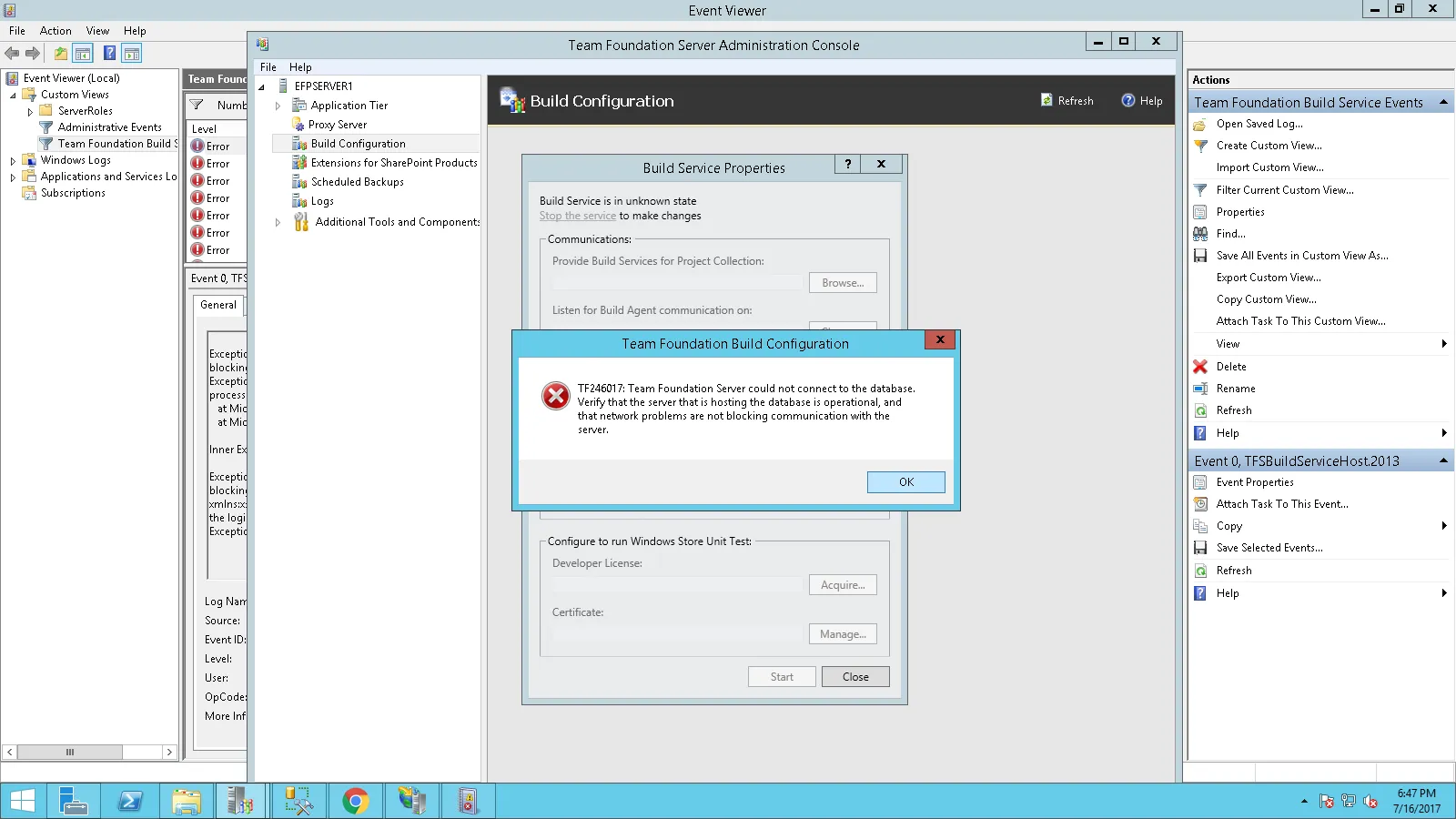Click Save All Events in Custom View As
Image resolution: width=1456 pixels, height=819 pixels.
(1302, 256)
